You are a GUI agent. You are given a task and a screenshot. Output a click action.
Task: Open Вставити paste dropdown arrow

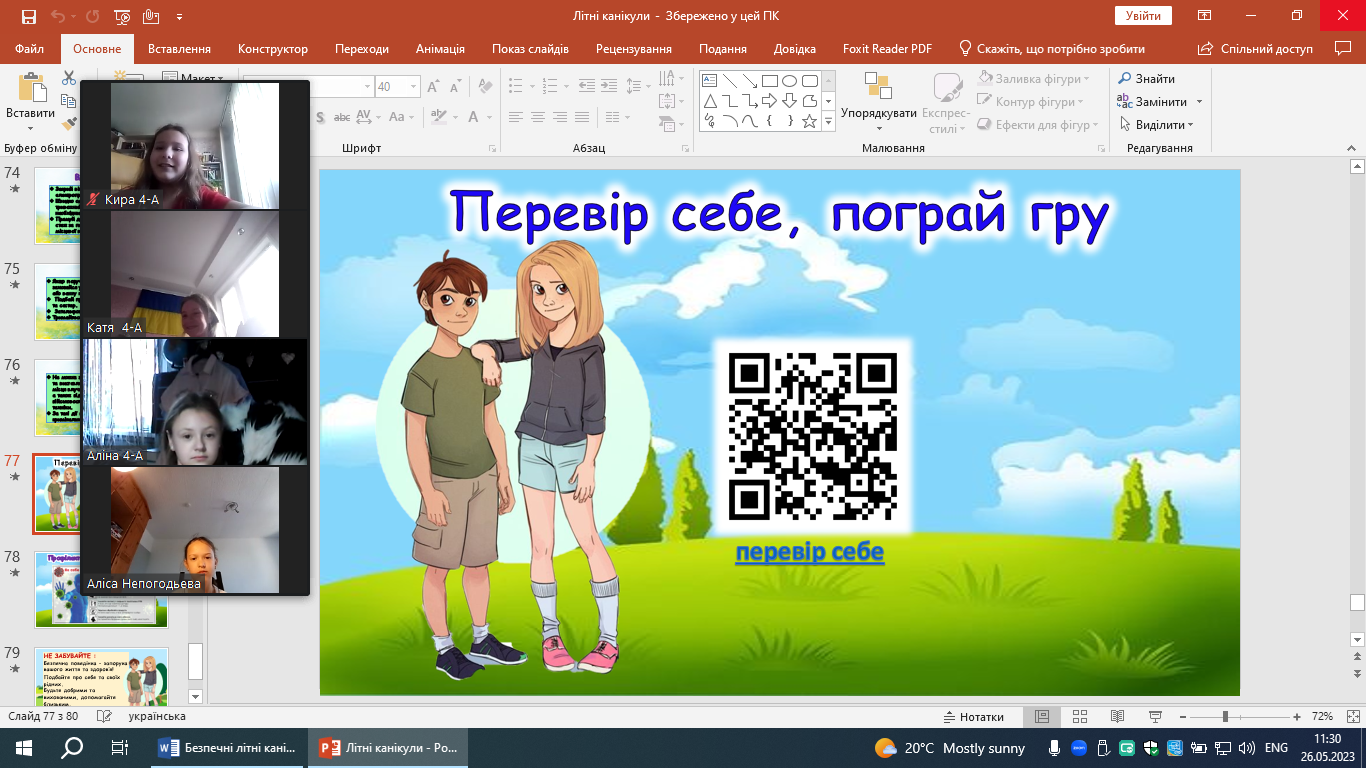tap(30, 128)
